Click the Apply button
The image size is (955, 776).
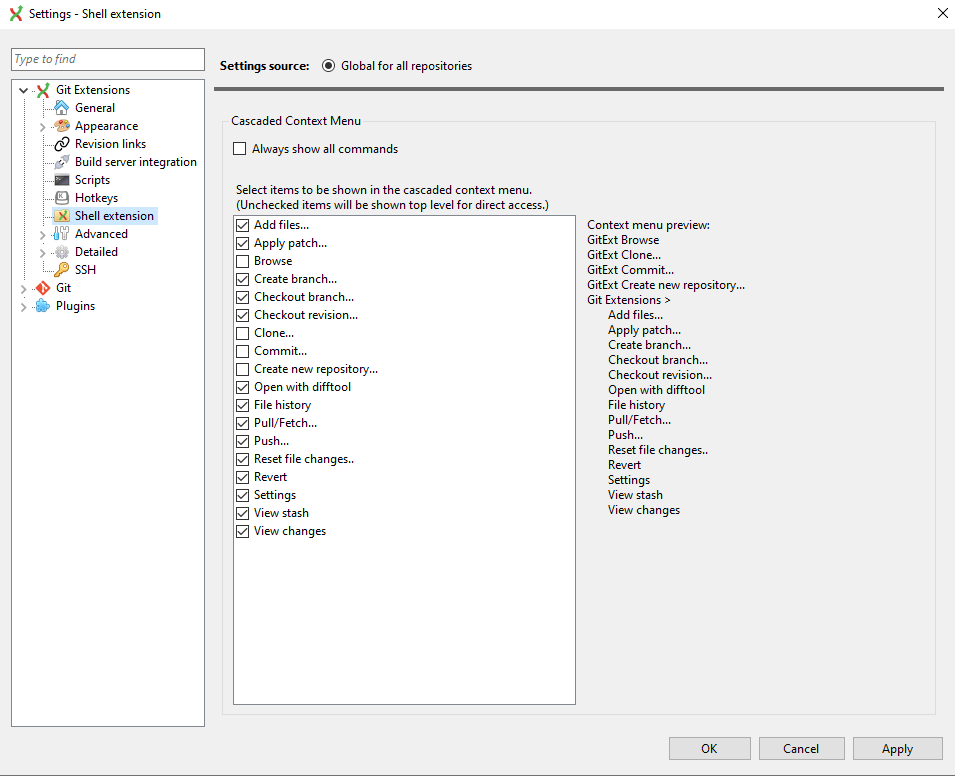(898, 749)
